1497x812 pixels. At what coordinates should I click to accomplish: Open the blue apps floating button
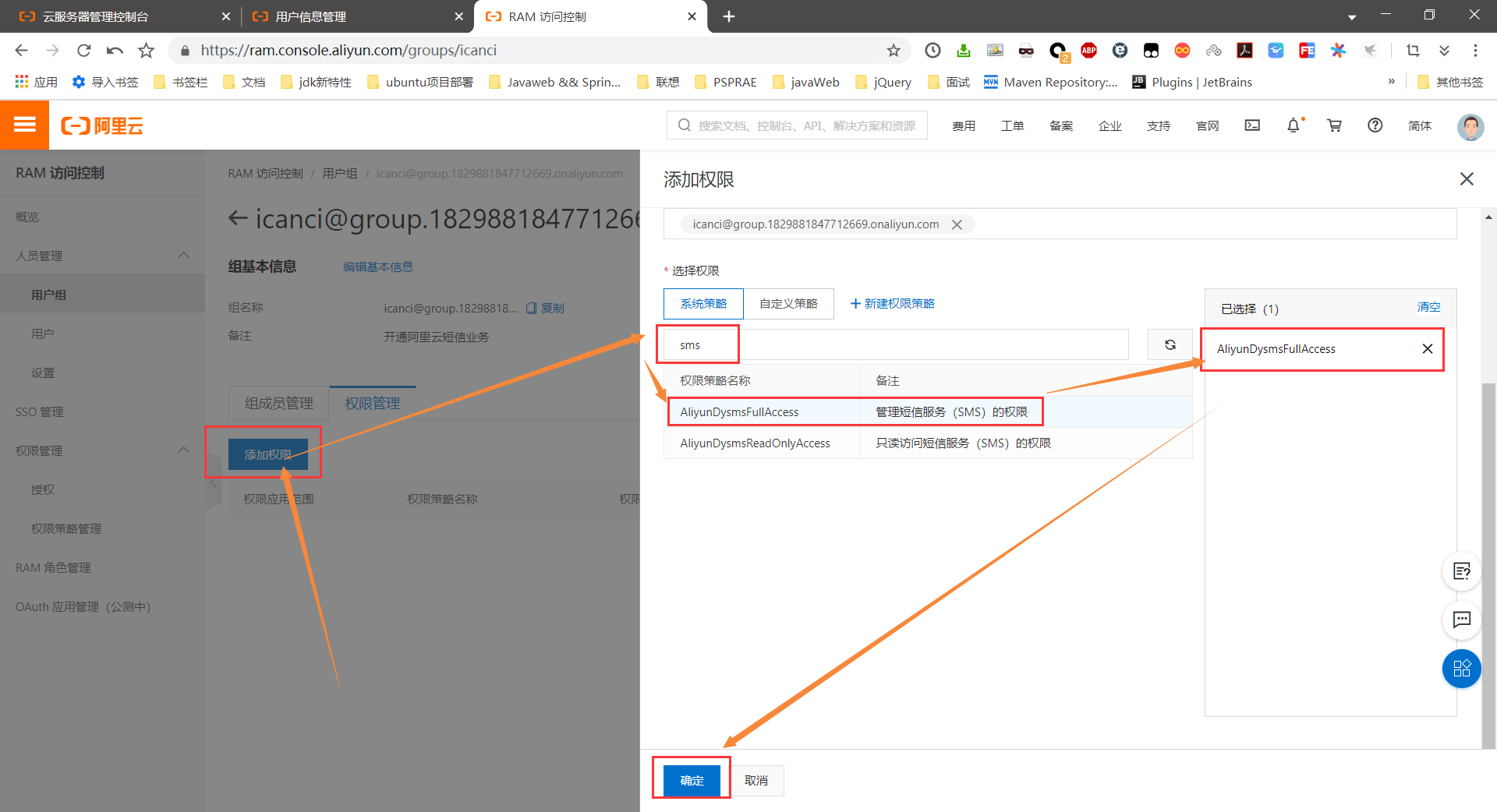coord(1462,669)
